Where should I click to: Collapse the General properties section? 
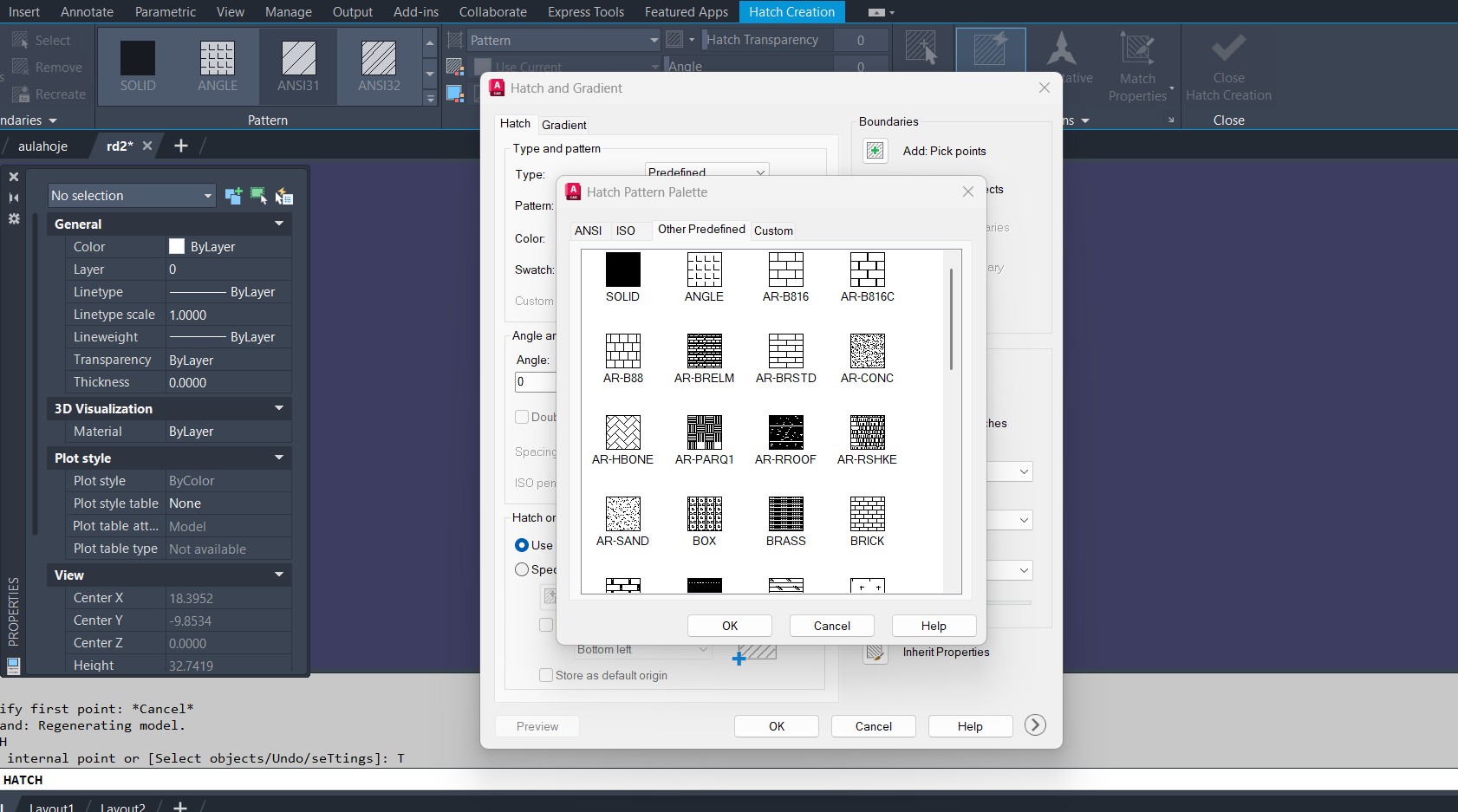pos(279,224)
